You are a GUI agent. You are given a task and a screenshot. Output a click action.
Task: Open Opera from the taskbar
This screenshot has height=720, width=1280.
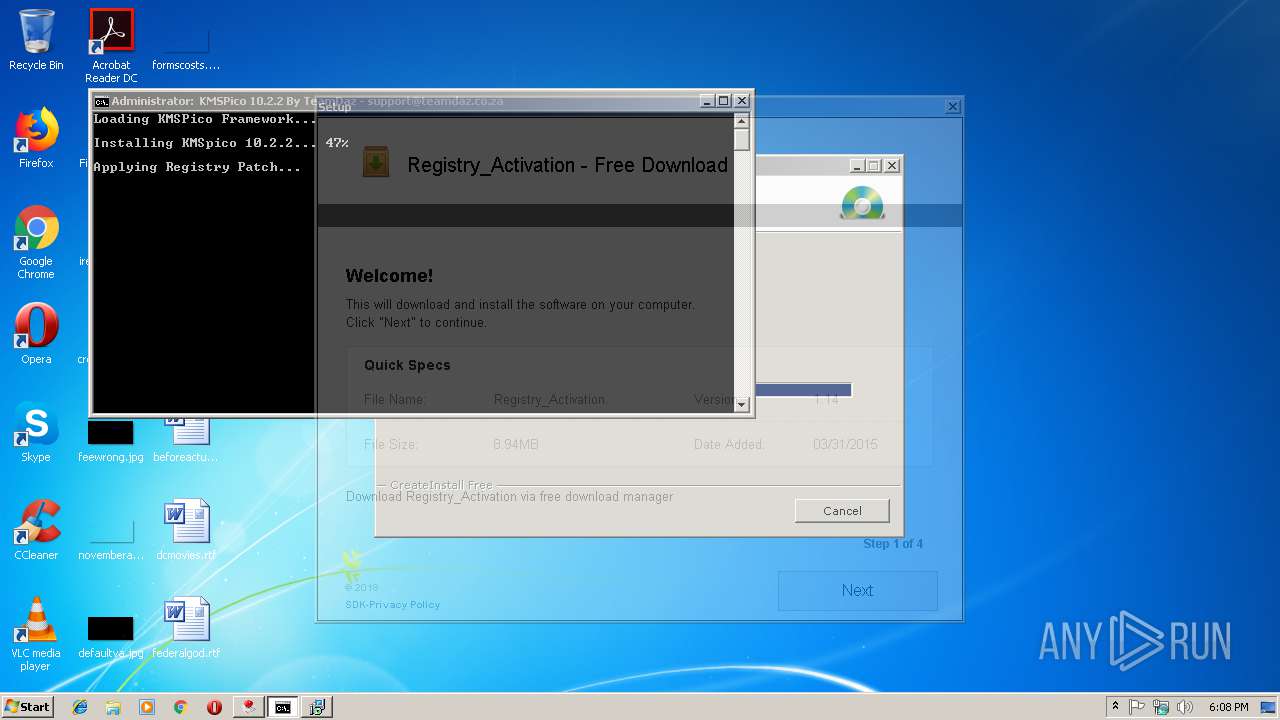[214, 707]
